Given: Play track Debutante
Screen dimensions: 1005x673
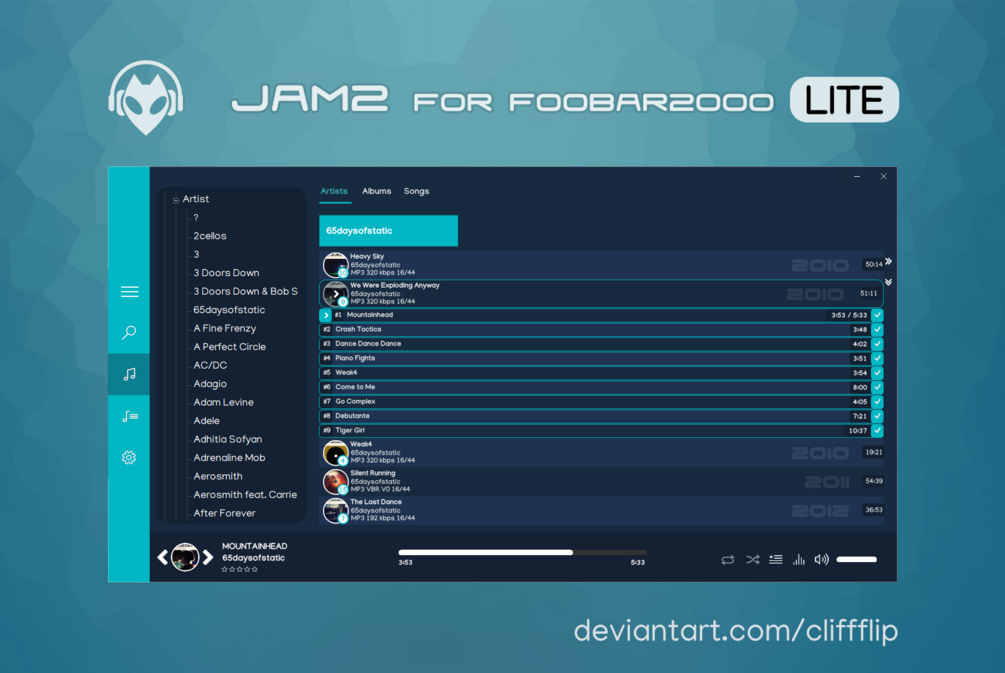Looking at the screenshot, I should coord(595,416).
